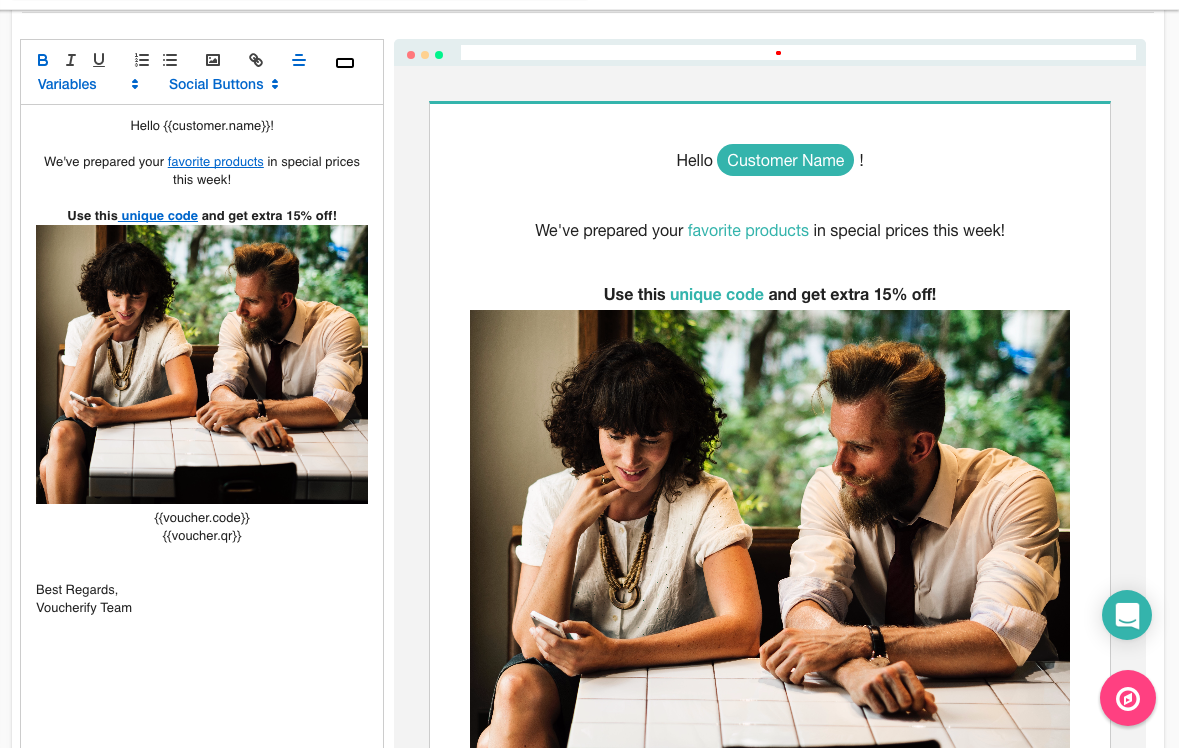Click the {{voucher.code}} text in editor

tap(202, 518)
